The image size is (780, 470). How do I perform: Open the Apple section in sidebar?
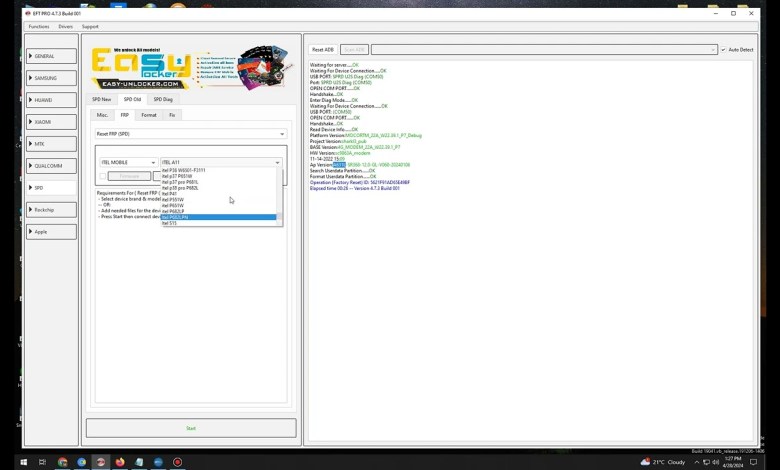[51, 232]
